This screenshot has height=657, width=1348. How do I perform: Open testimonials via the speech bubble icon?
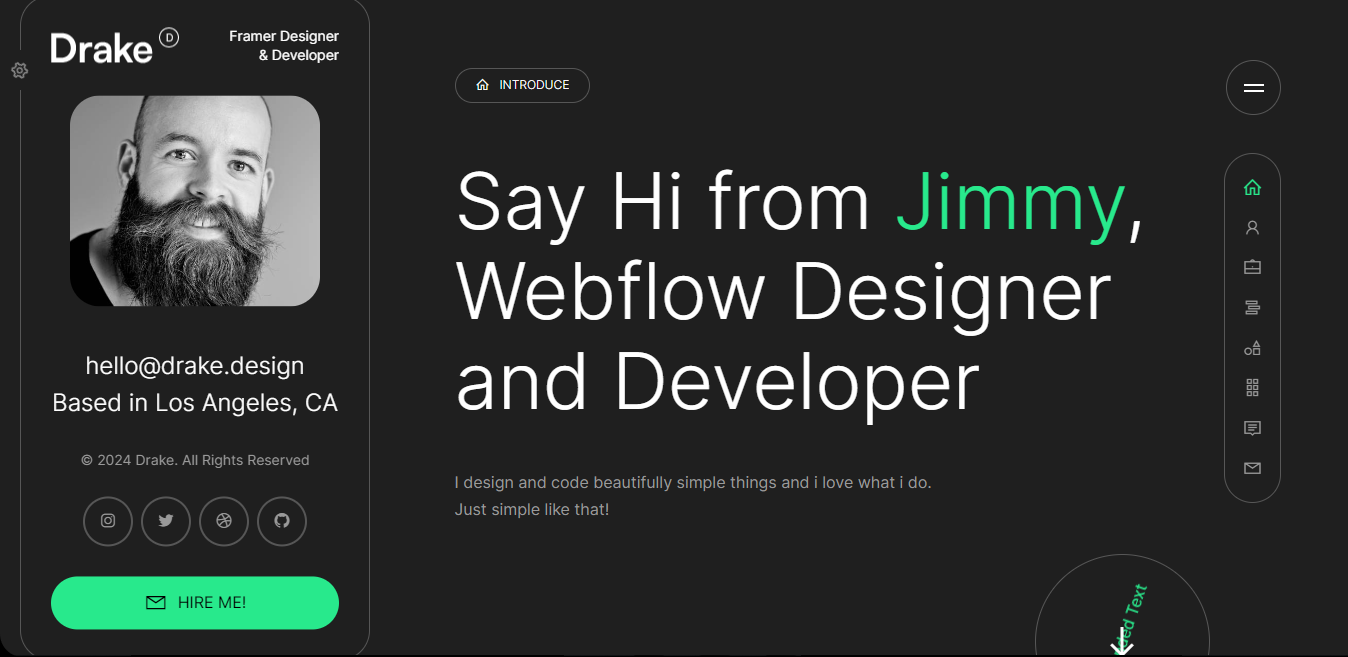(x=1252, y=427)
